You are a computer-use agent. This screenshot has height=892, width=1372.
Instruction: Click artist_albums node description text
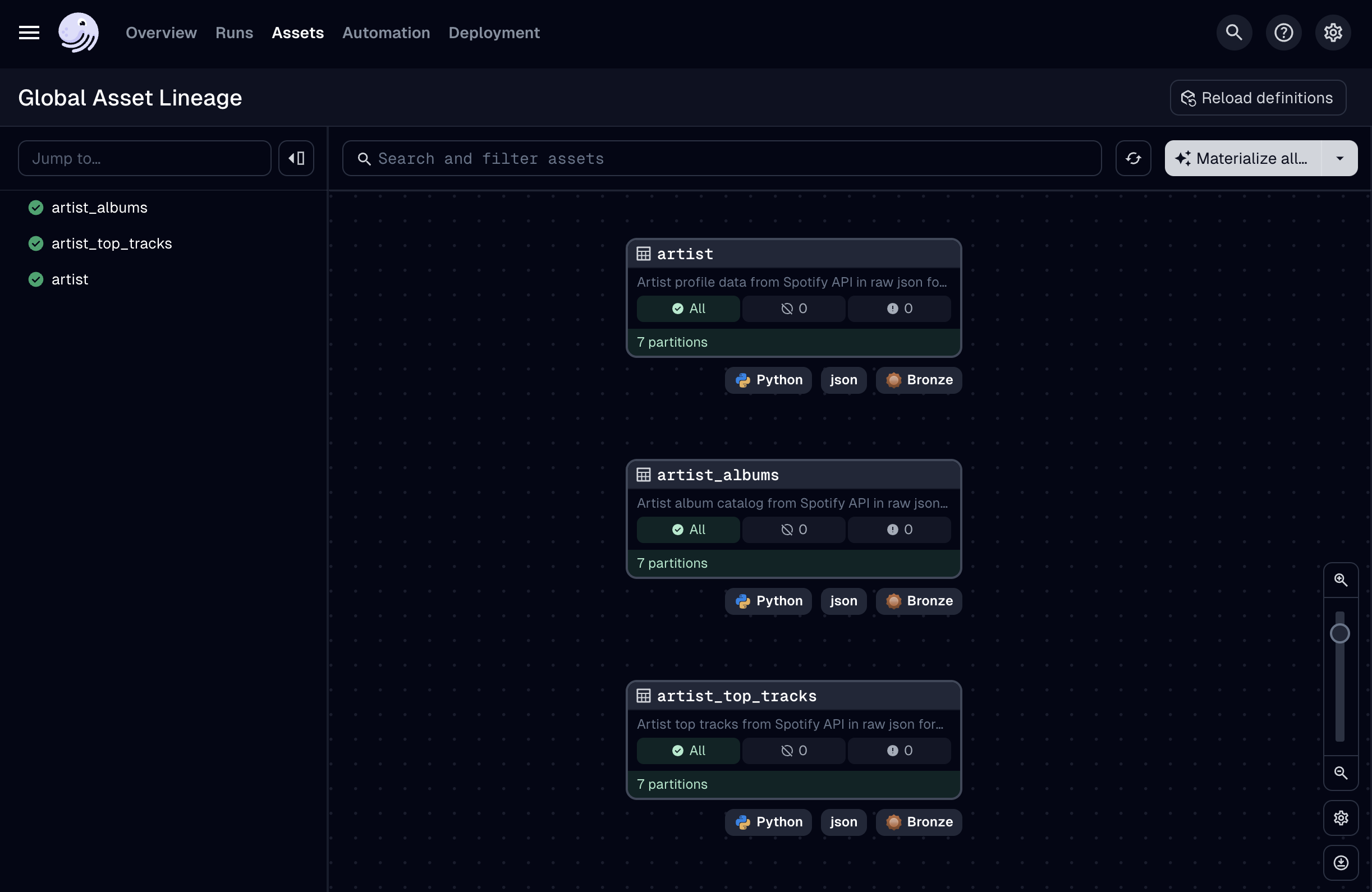coord(792,504)
